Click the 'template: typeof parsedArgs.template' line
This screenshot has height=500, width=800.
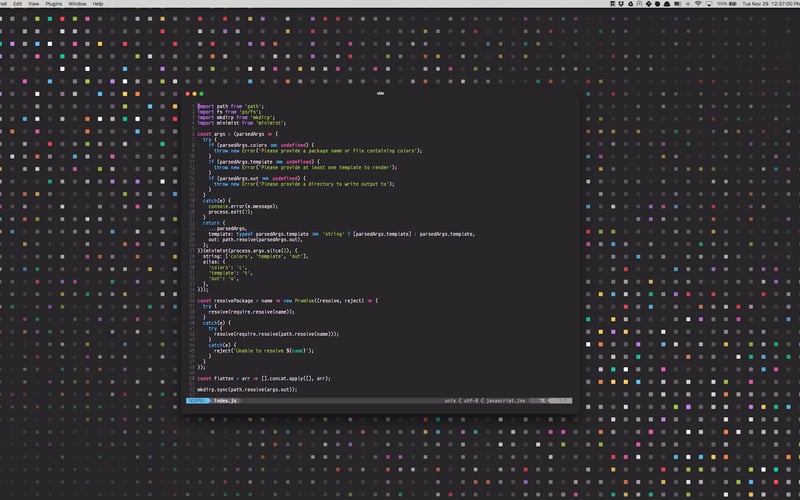342,234
